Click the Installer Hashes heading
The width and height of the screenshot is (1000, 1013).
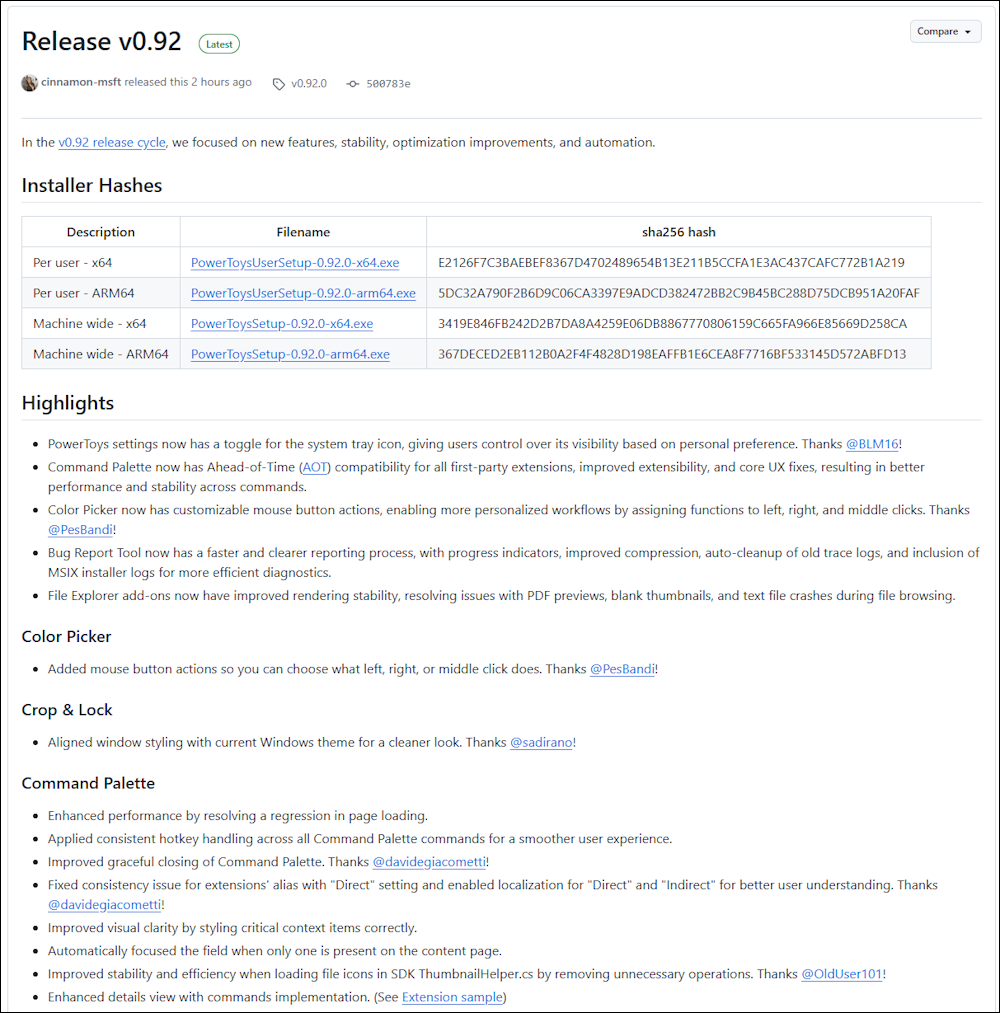92,185
